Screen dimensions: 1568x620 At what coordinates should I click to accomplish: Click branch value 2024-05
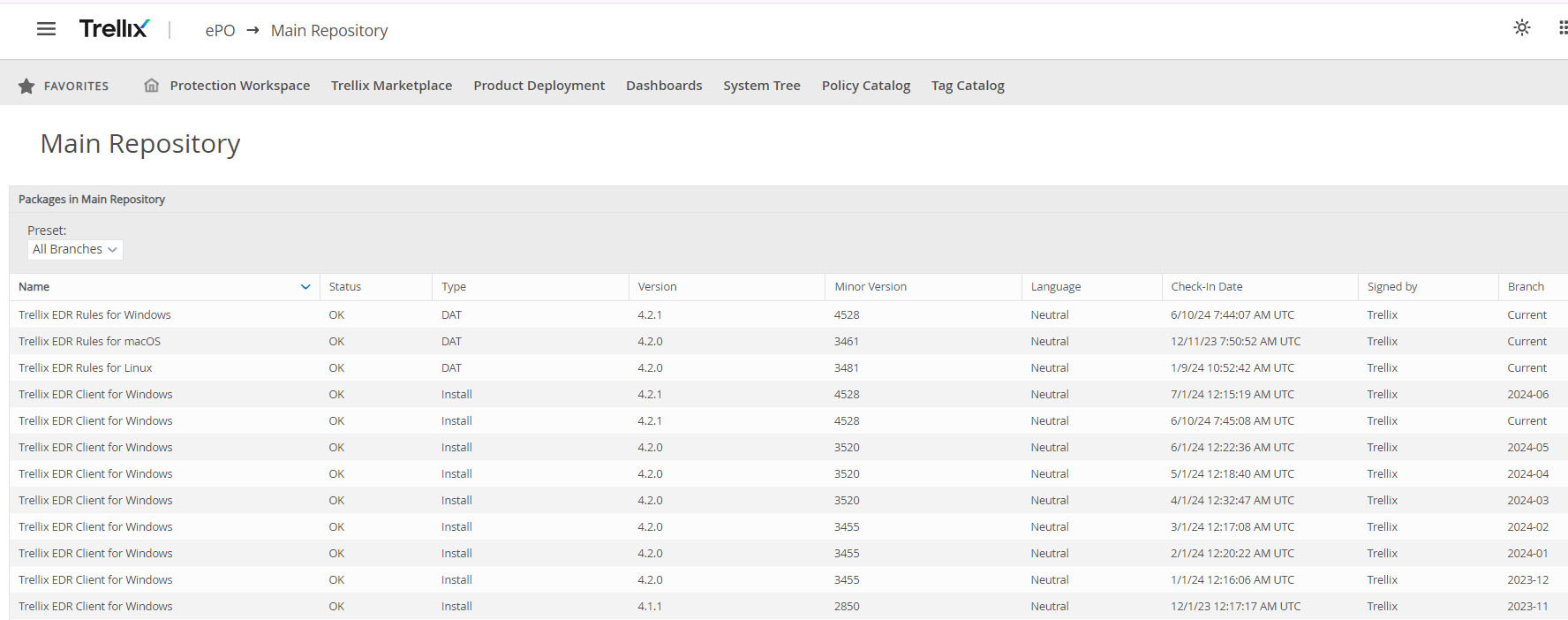[x=1527, y=447]
